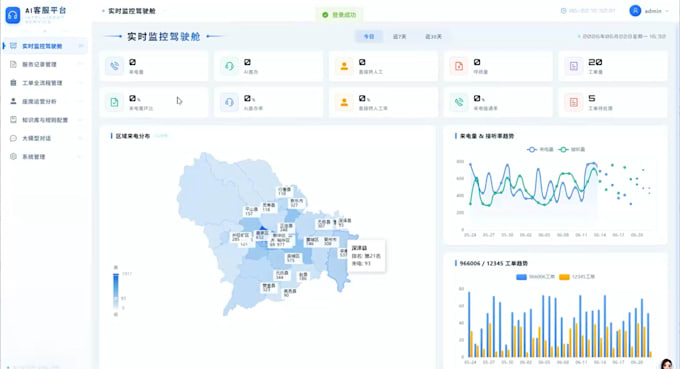Click the 高邑县 map label
Screen dimensions: 680x369
pyautogui.click(x=290, y=293)
